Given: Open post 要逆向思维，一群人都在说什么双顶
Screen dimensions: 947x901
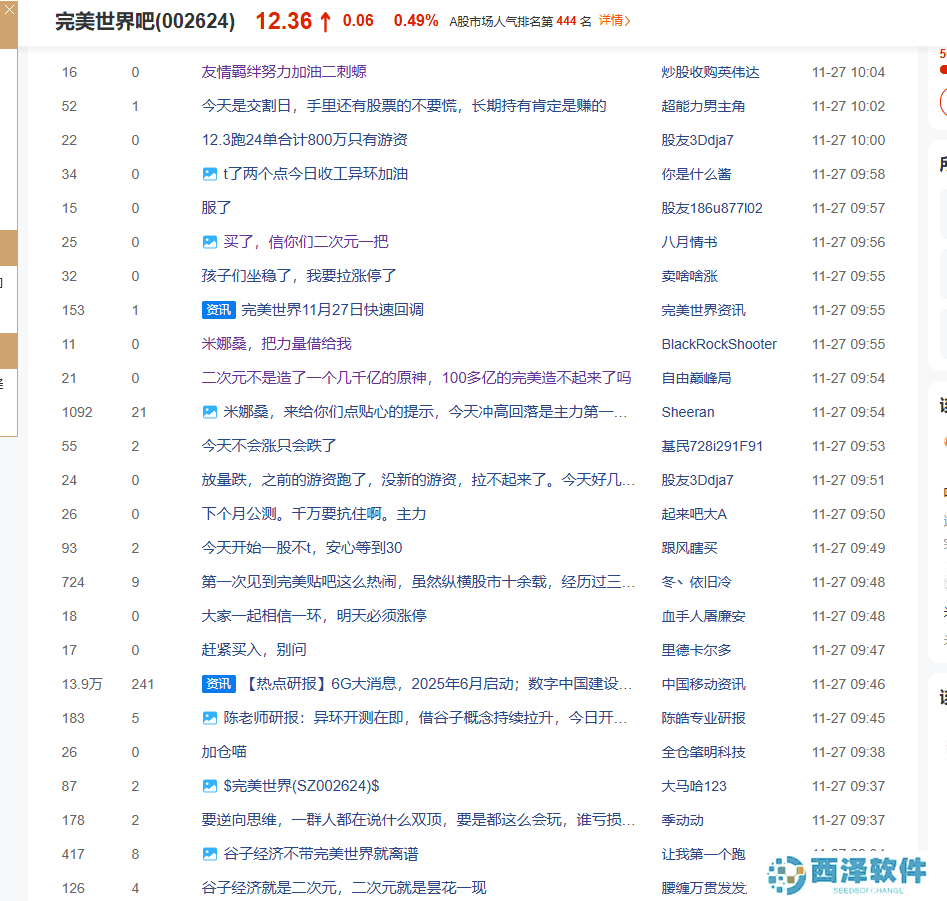Looking at the screenshot, I should [418, 820].
